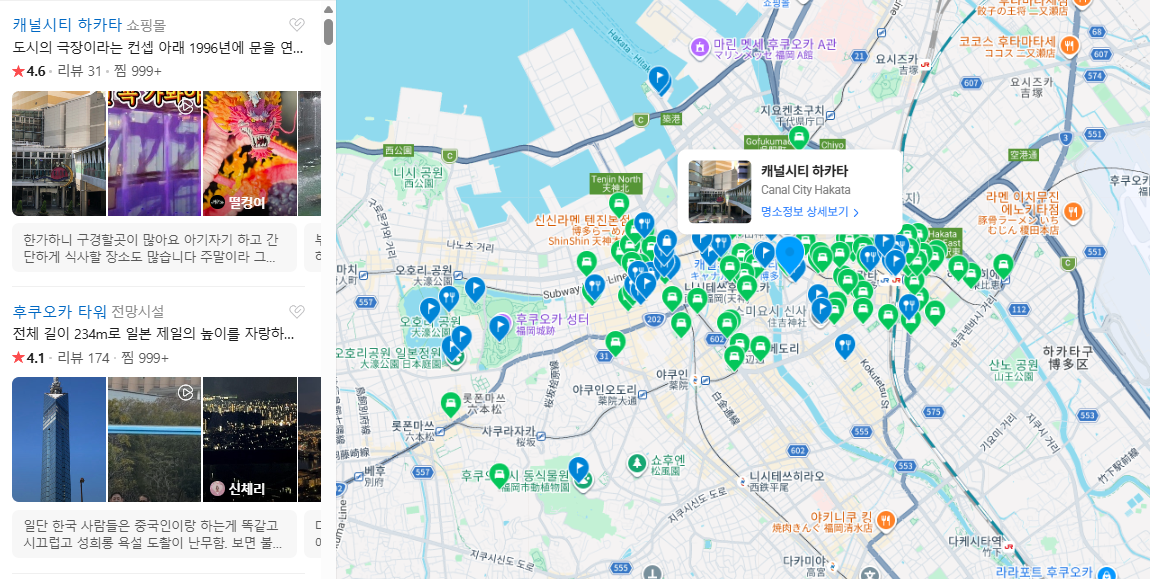Select the large highlighted blue Canal City pin
1150x579 pixels.
tap(790, 255)
